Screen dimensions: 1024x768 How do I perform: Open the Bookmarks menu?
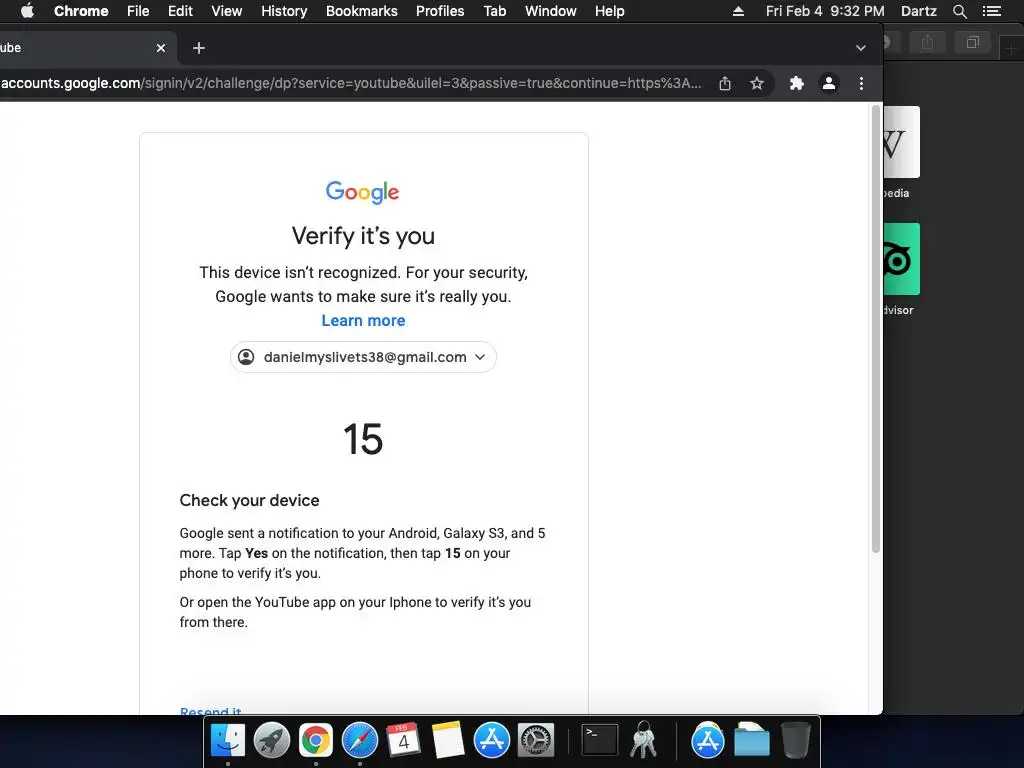(361, 11)
